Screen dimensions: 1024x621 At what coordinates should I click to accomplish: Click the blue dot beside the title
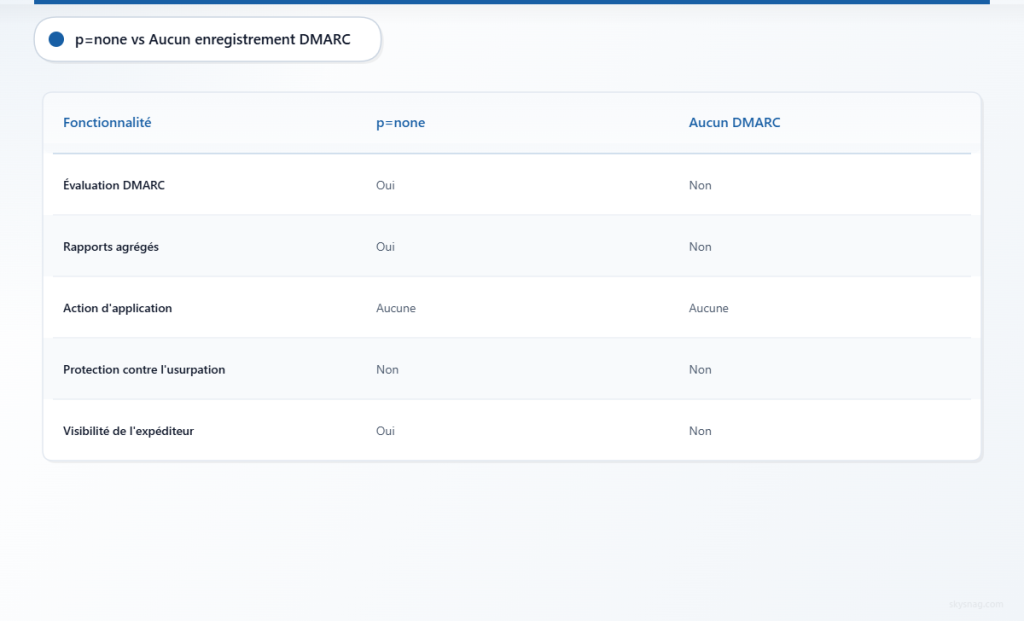56,39
